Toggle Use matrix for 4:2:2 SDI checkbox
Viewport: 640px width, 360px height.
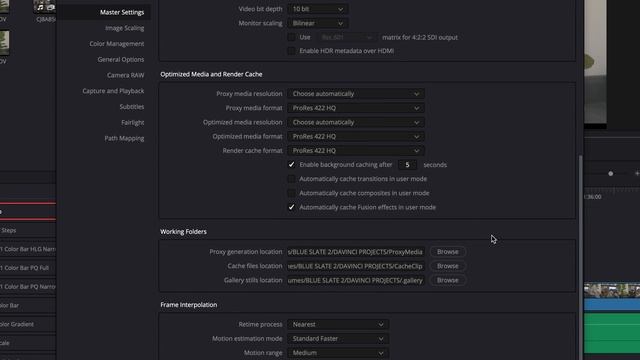point(291,37)
